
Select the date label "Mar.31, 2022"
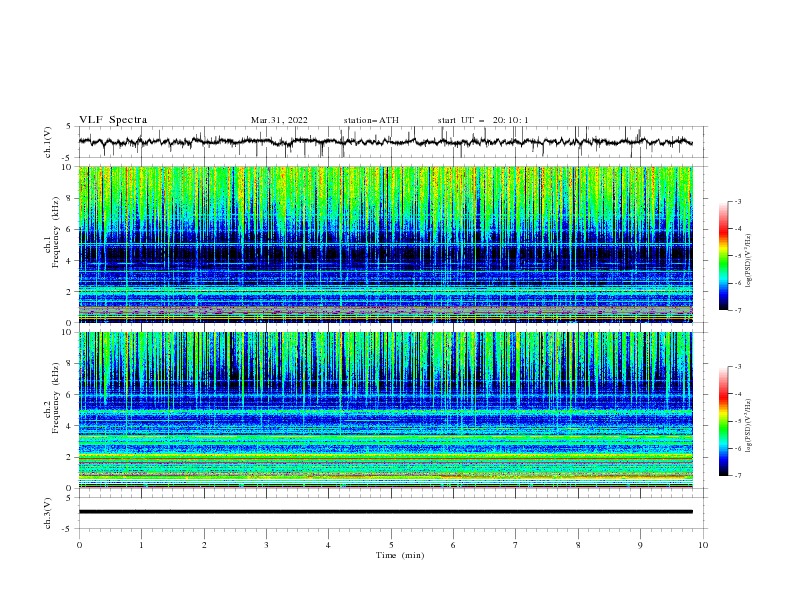pos(279,120)
